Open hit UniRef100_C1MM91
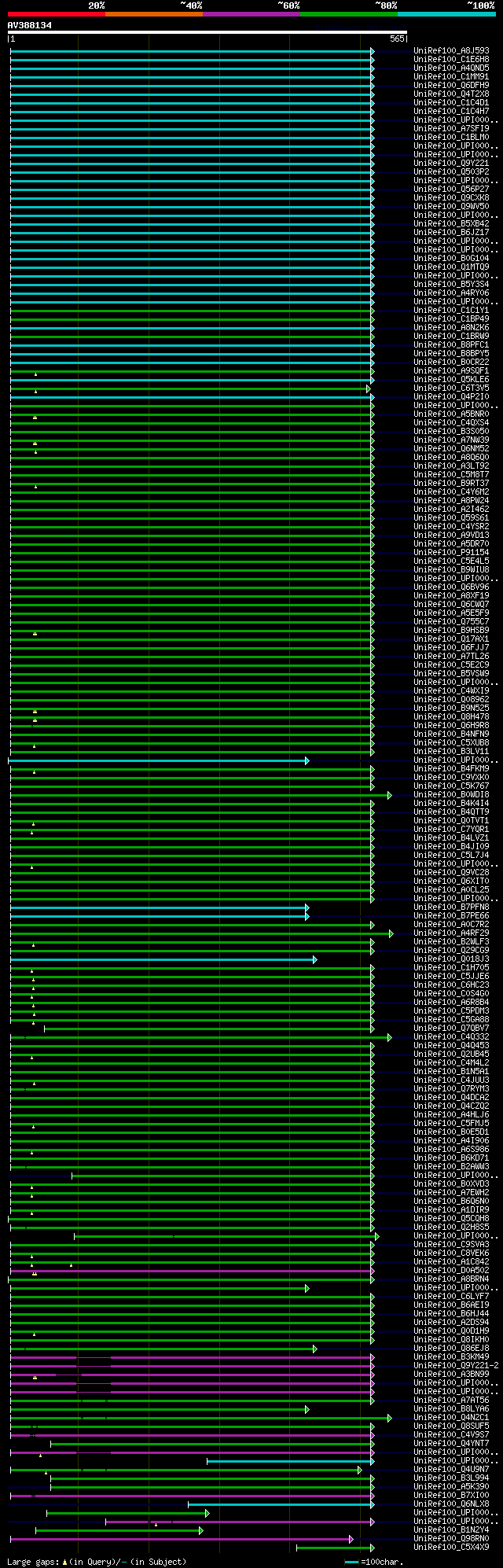Screen dimensions: 503x1568 pyautogui.click(x=451, y=76)
